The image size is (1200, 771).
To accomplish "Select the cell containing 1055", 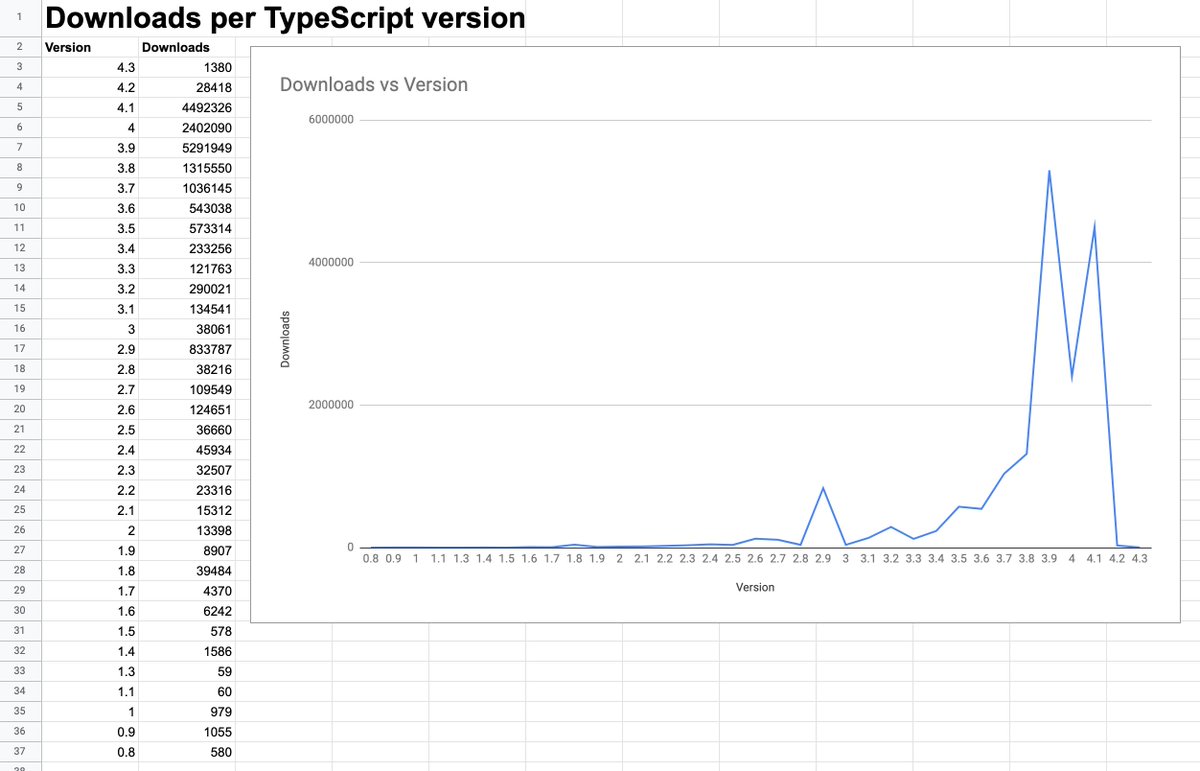I will [187, 731].
